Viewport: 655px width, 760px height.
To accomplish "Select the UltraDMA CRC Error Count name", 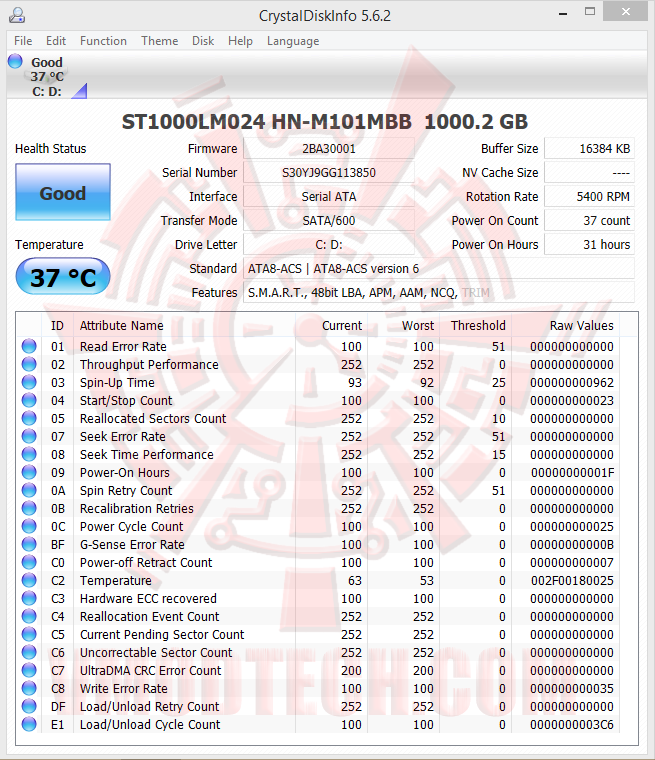I will [x=150, y=670].
